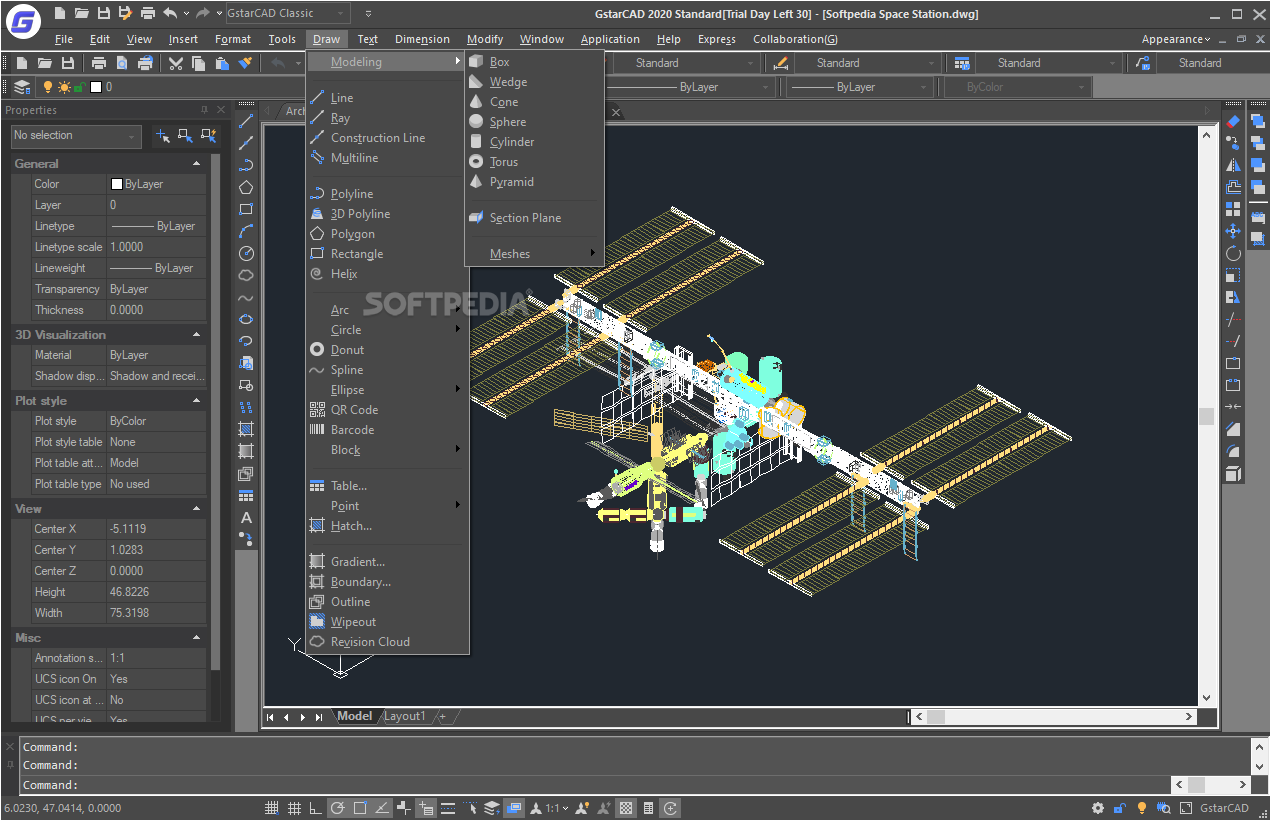
Task: Toggle layer lock padlock icon
Action: click(x=80, y=87)
